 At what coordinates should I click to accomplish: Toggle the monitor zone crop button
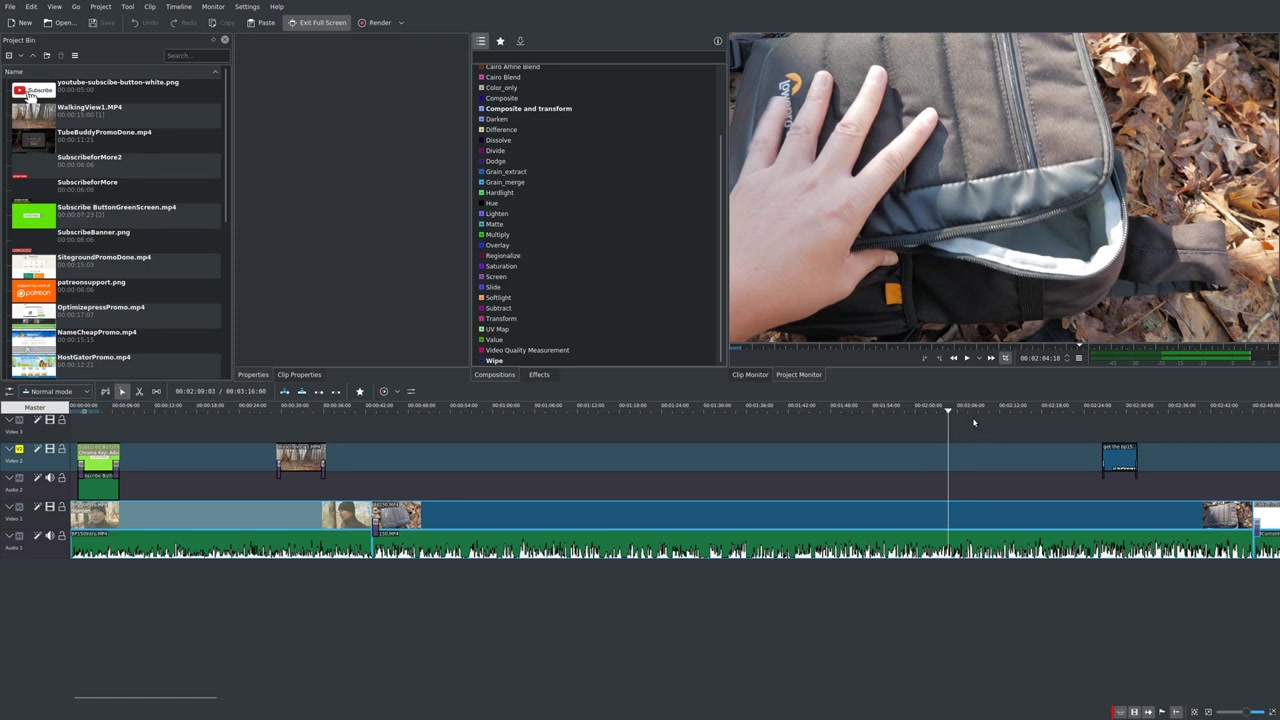click(x=1006, y=358)
